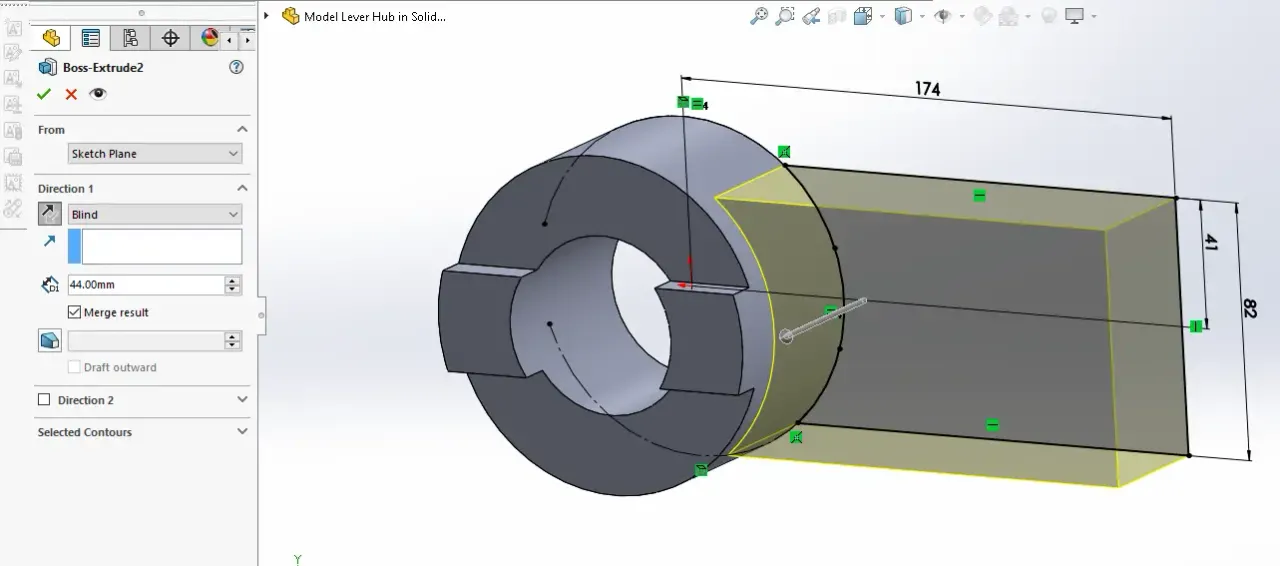
Task: Open help for Boss-Extrude2
Action: pos(236,67)
